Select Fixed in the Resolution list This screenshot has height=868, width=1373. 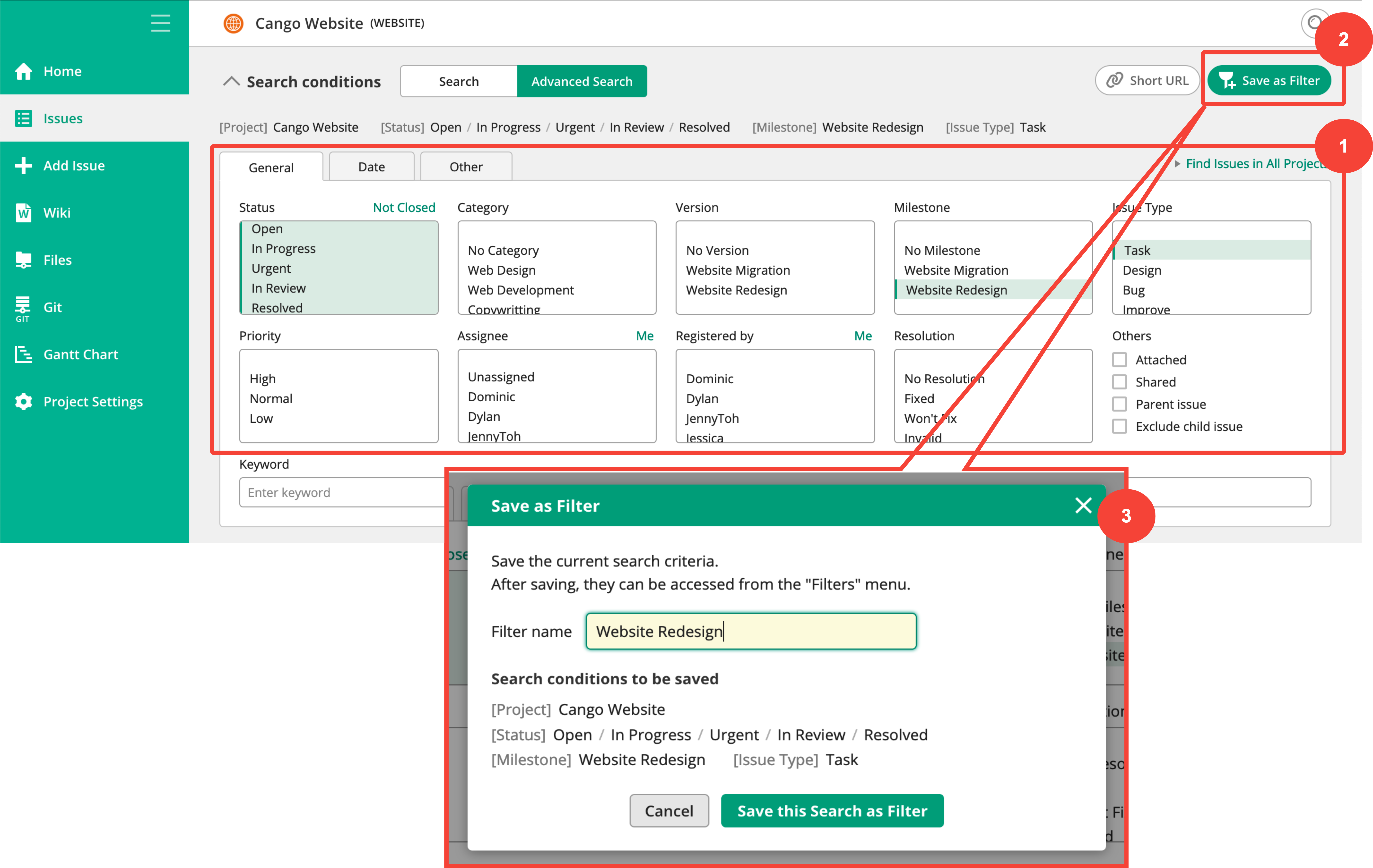(x=993, y=399)
